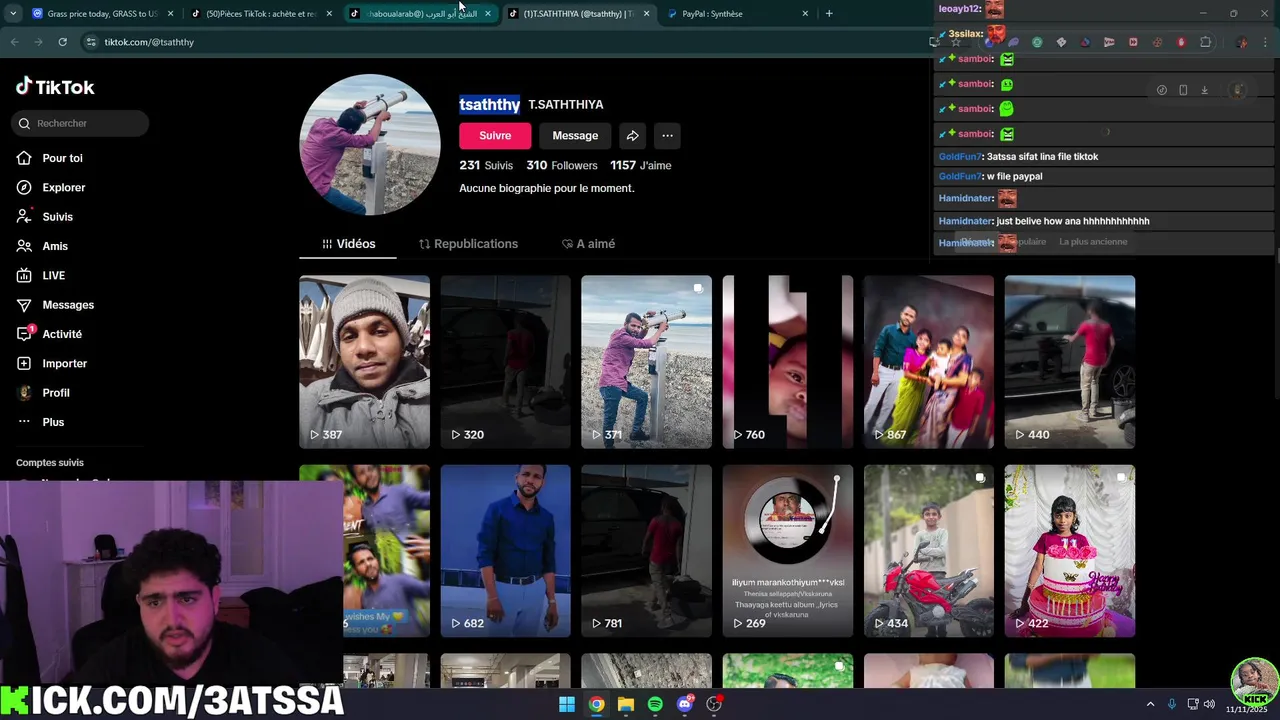1280x720 pixels.
Task: Open the profile three-dot options menu
Action: 667,136
